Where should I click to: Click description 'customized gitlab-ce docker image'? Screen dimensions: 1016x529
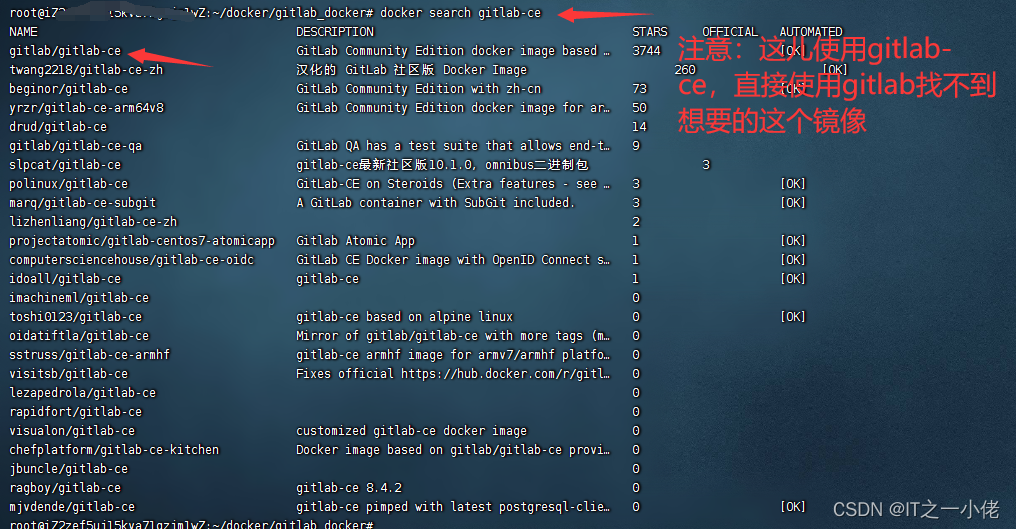[x=411, y=430]
